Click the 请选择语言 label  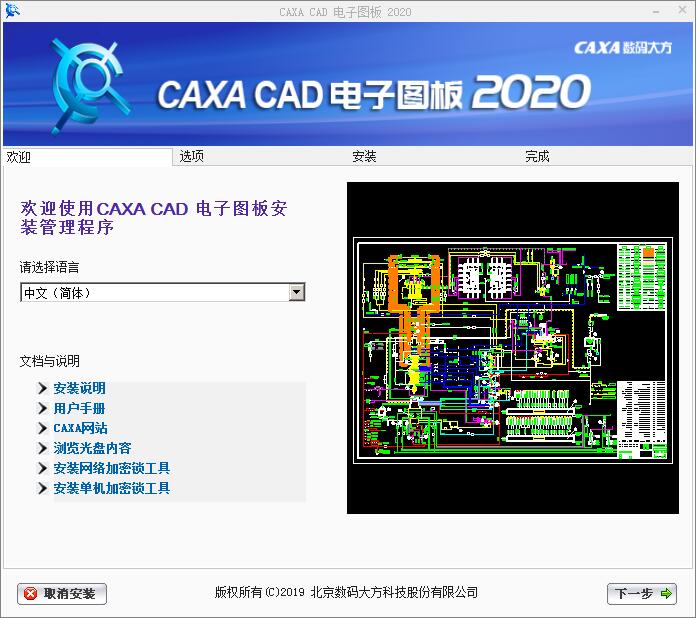coord(49,267)
